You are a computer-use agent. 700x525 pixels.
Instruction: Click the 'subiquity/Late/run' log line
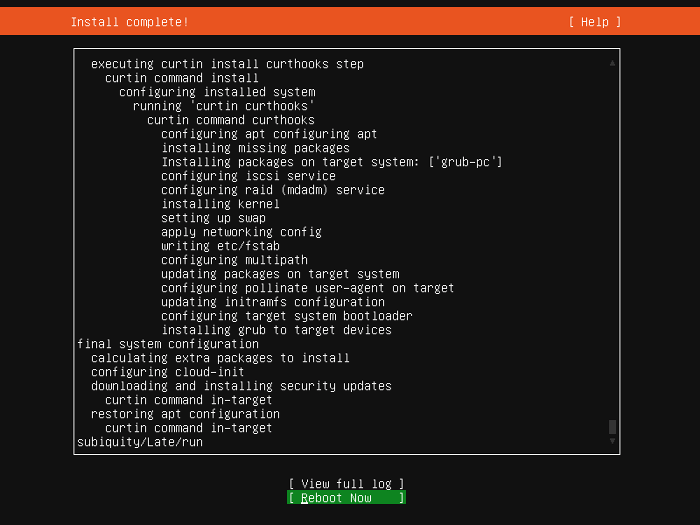tap(140, 442)
